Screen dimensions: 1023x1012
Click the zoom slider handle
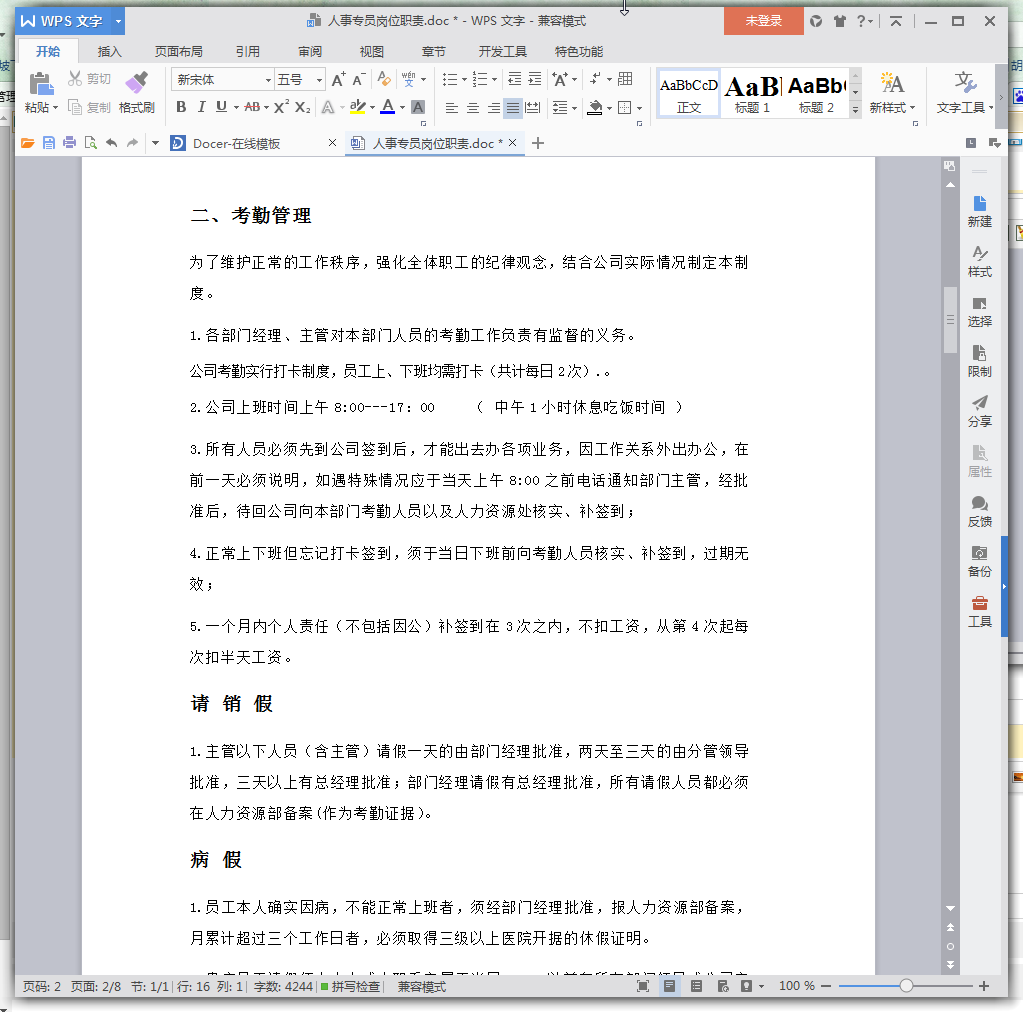pos(906,986)
